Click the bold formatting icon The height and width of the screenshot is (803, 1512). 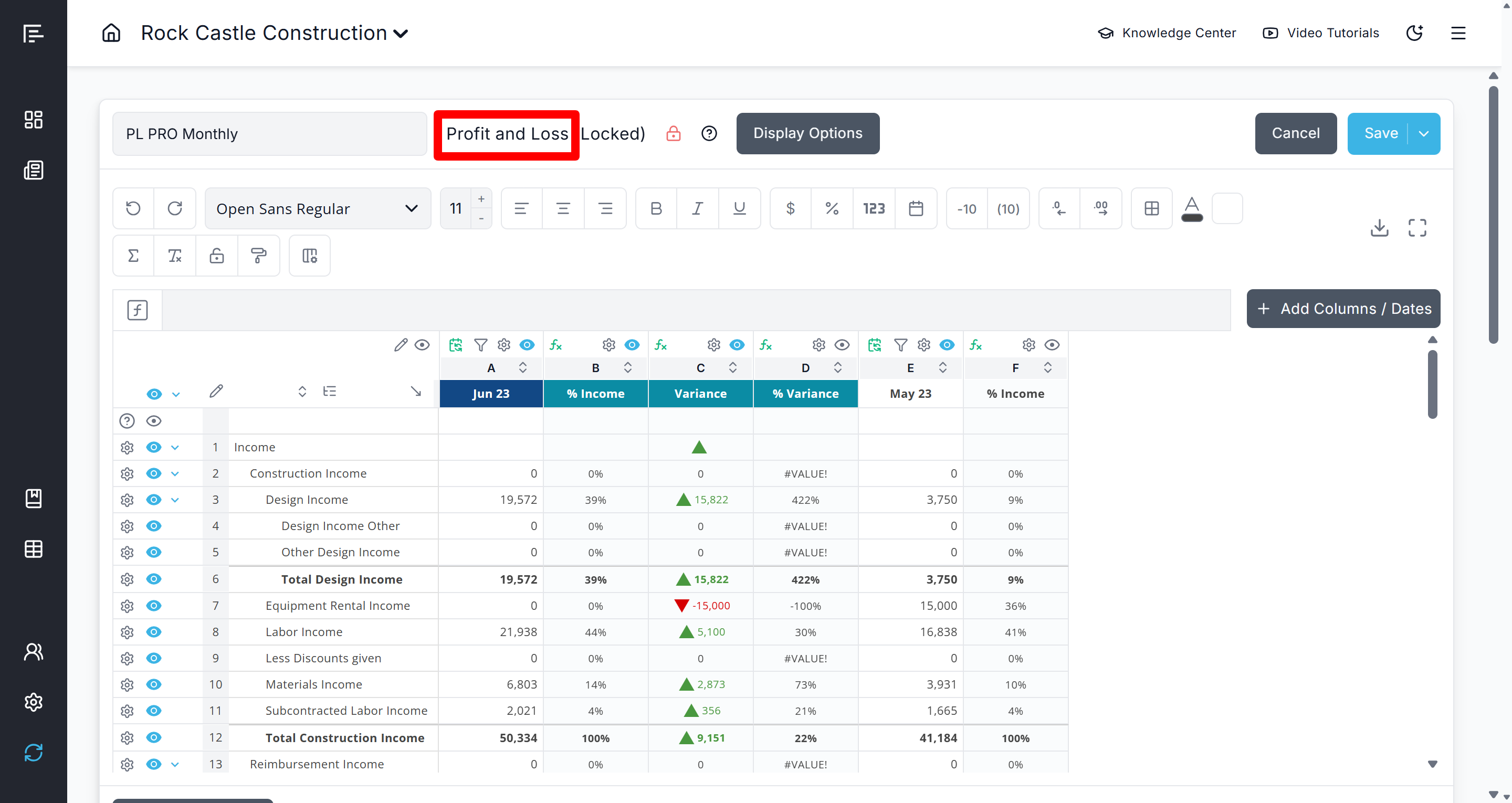[x=656, y=208]
